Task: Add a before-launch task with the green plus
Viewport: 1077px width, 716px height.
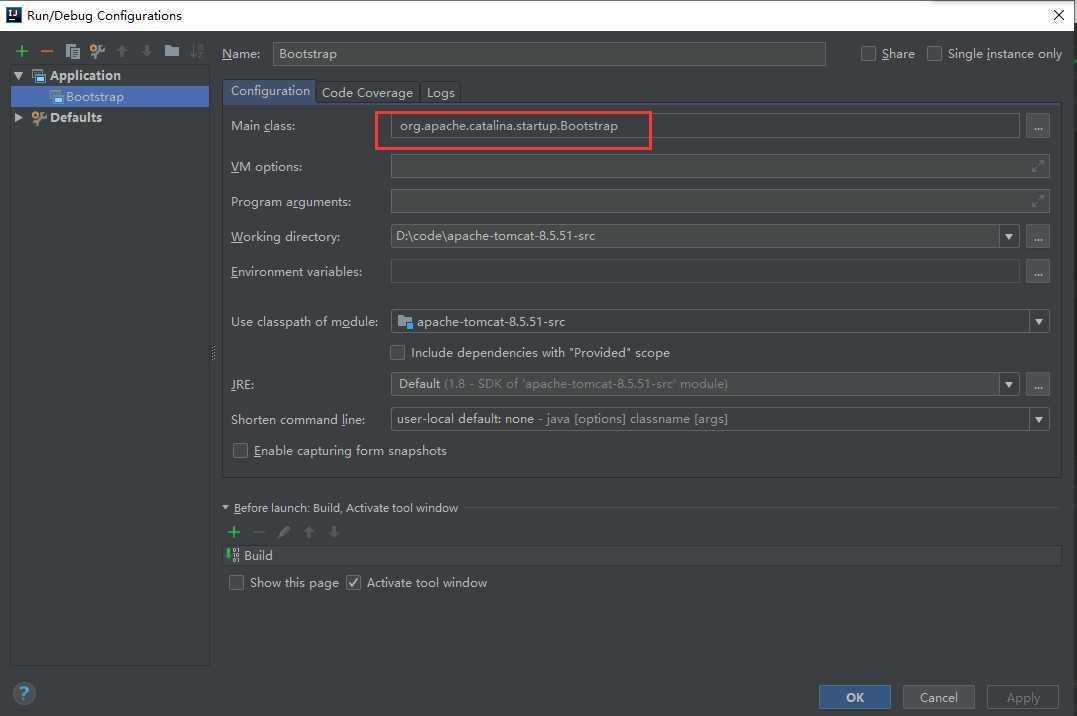Action: click(x=234, y=532)
